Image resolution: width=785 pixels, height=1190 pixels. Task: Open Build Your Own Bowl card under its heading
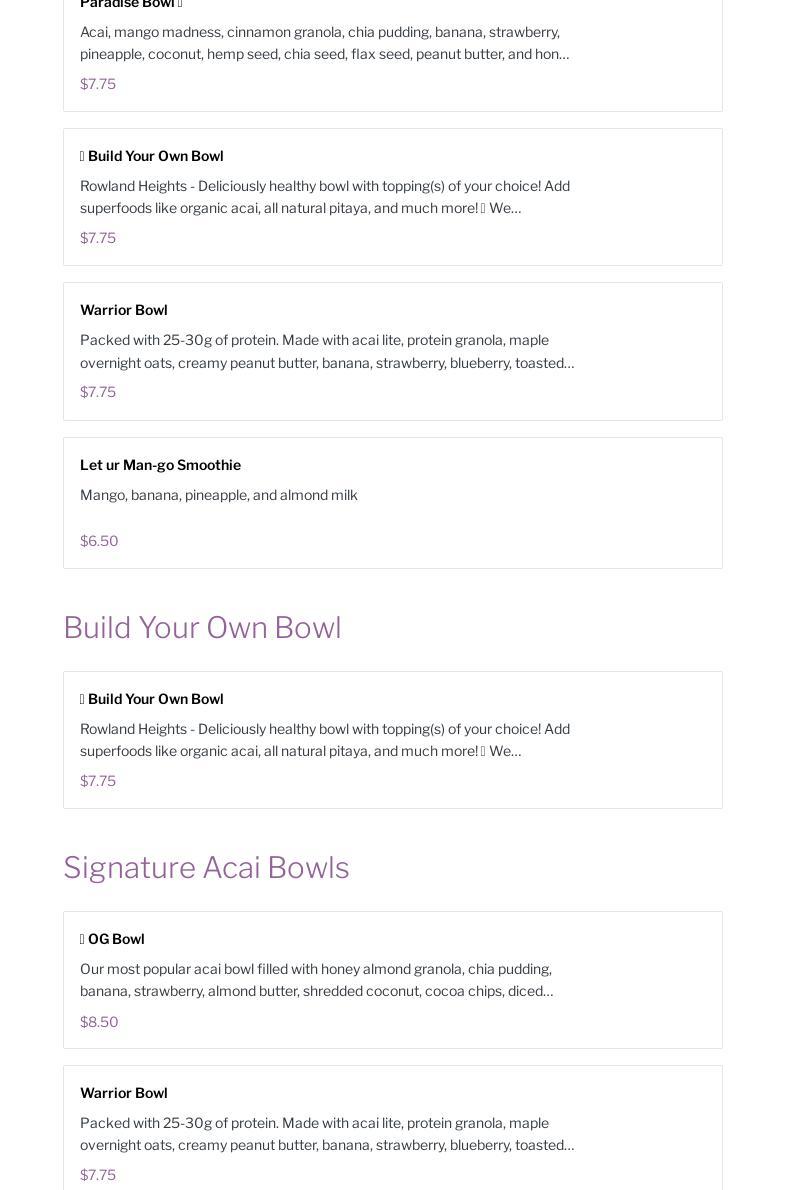[155, 699]
